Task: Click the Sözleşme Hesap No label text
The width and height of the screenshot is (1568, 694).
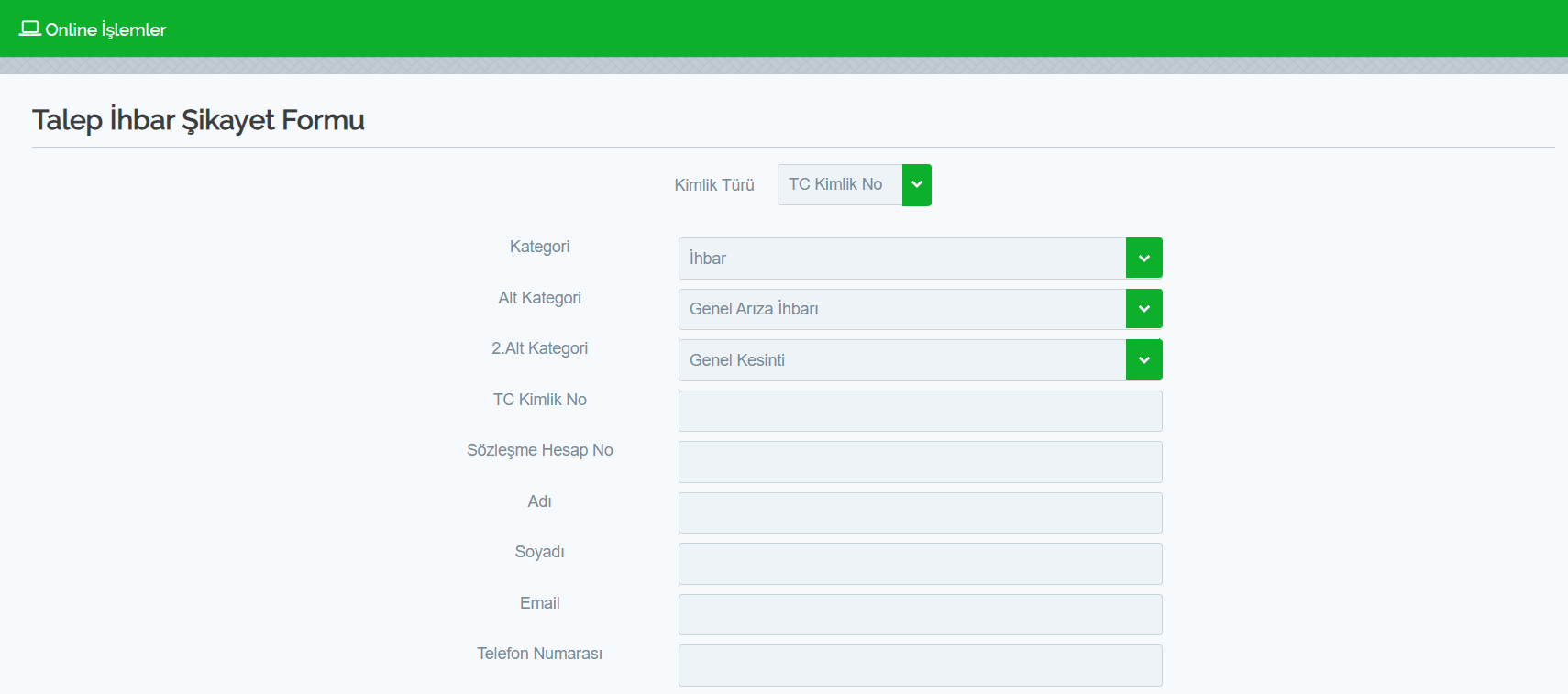Action: coord(539,450)
